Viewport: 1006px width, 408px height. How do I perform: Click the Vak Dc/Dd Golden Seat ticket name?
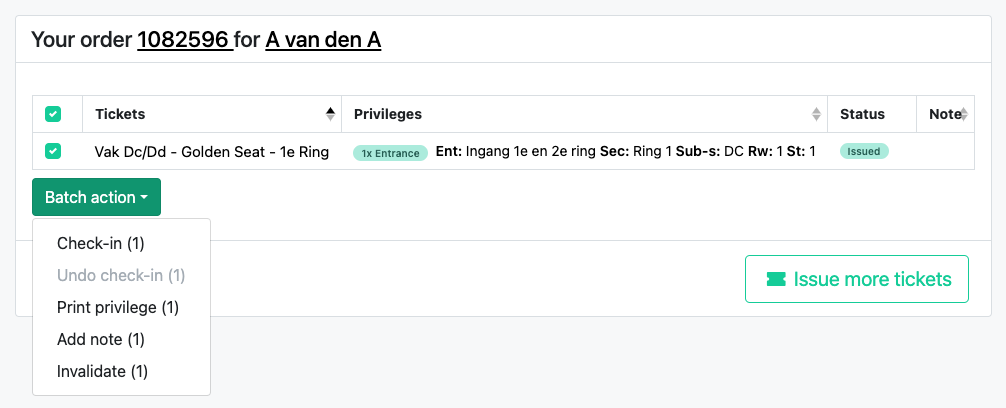212,152
